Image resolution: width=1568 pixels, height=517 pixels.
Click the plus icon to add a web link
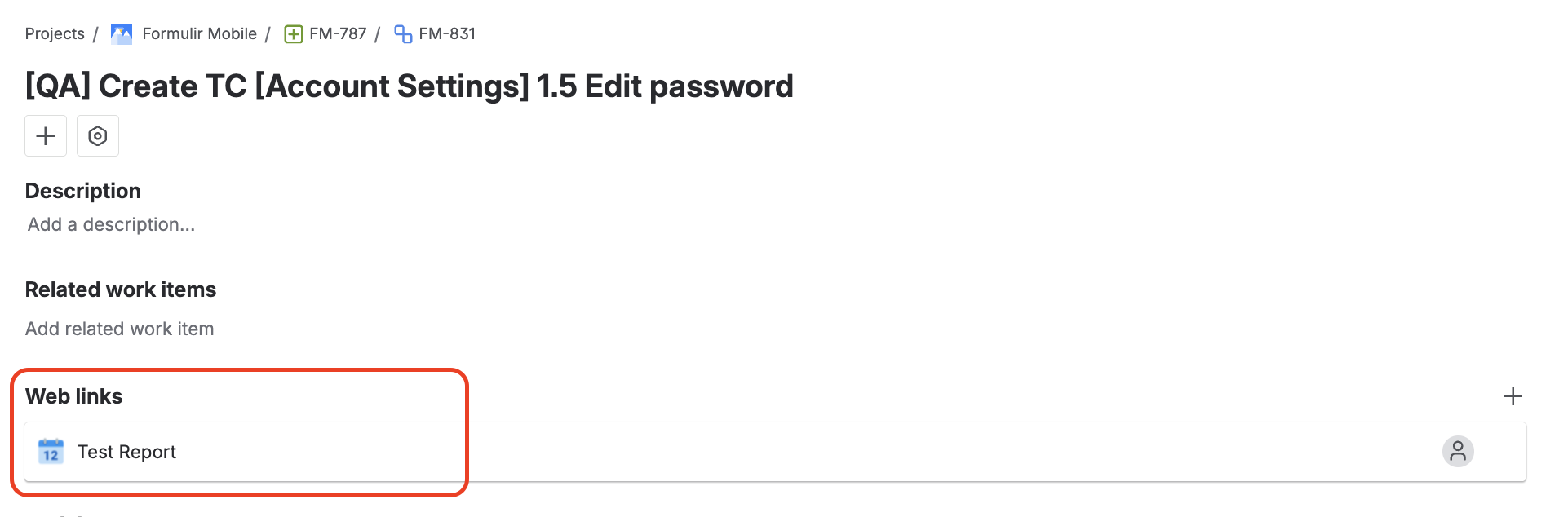[x=1513, y=396]
